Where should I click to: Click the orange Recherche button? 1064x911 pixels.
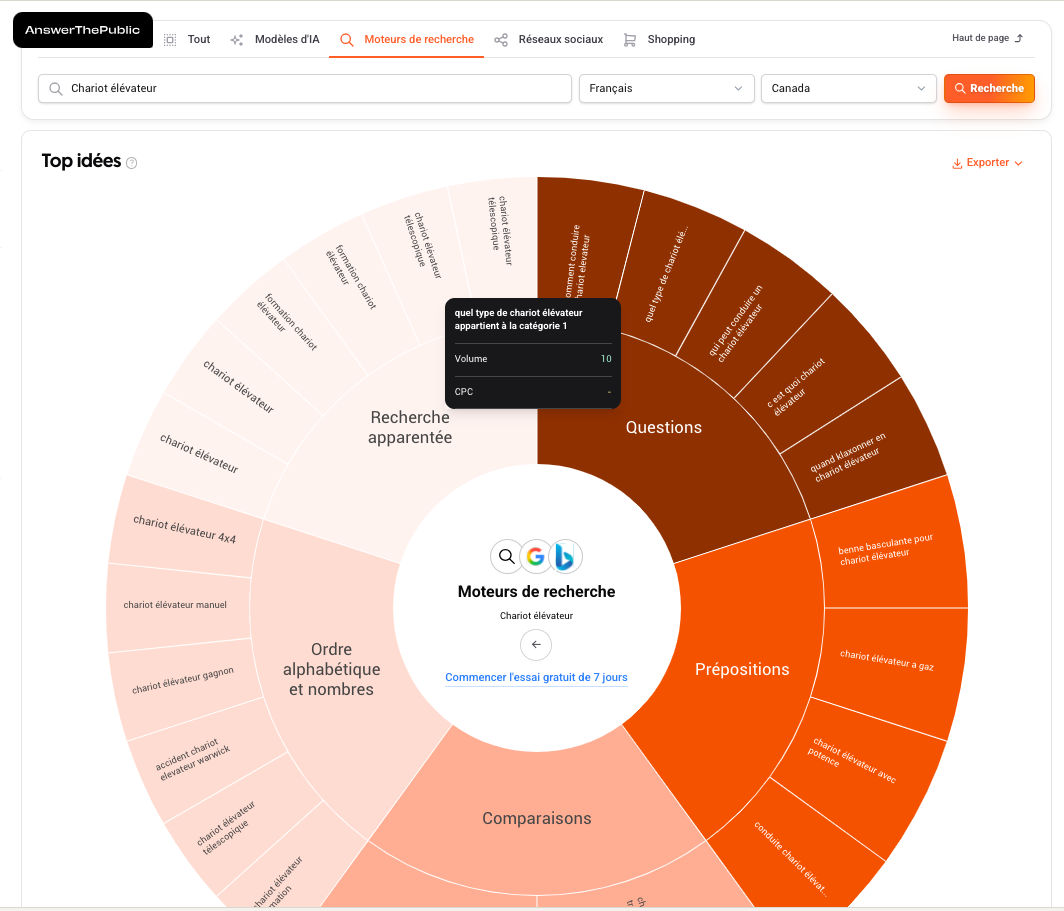989,88
